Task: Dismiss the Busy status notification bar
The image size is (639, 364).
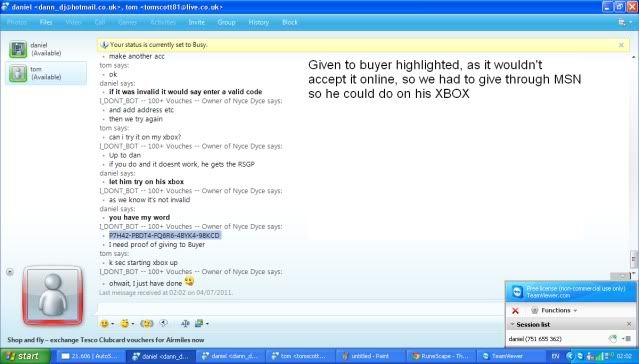Action: tap(621, 45)
